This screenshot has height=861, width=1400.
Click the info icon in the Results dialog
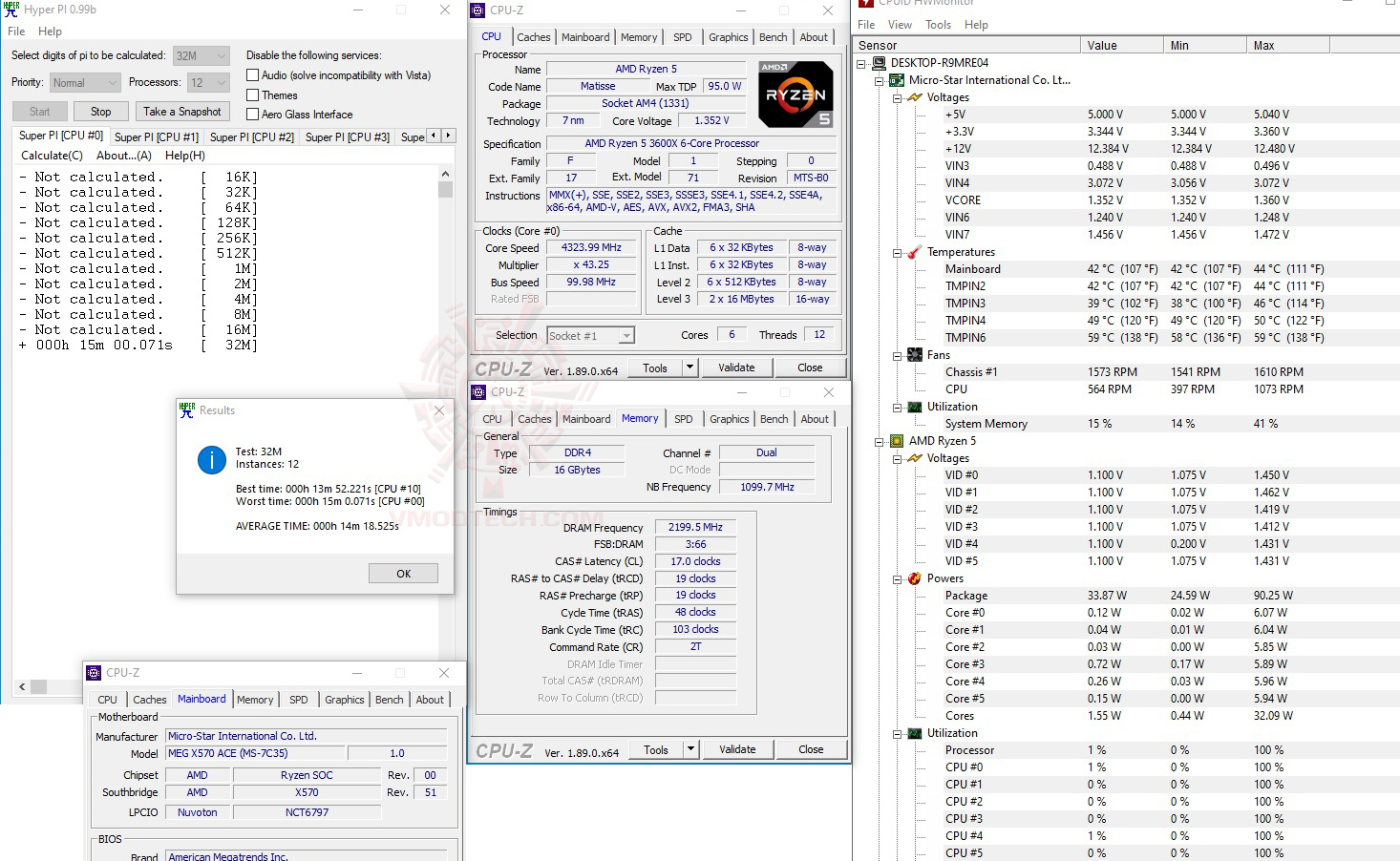[x=211, y=460]
